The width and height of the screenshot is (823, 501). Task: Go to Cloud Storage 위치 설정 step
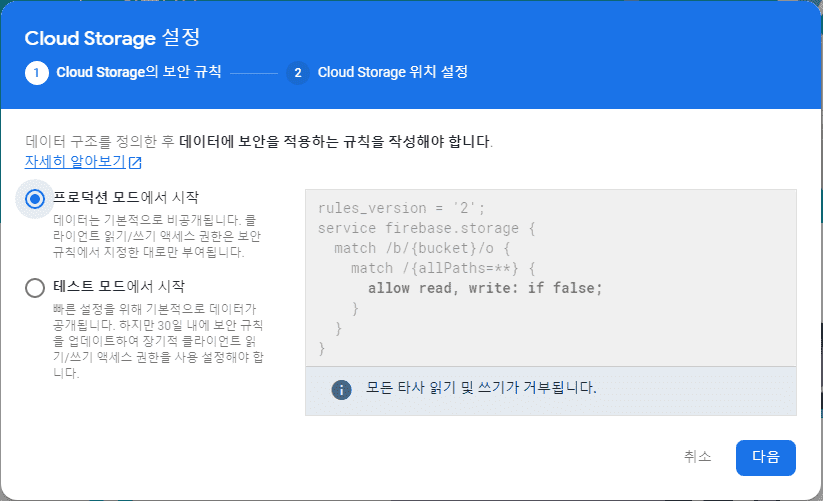pyautogui.click(x=393, y=72)
